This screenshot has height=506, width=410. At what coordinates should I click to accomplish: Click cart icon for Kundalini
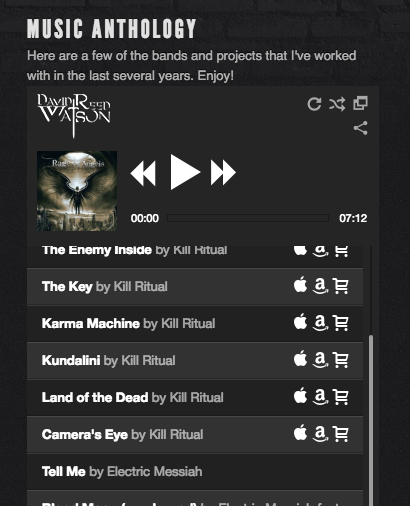(341, 360)
